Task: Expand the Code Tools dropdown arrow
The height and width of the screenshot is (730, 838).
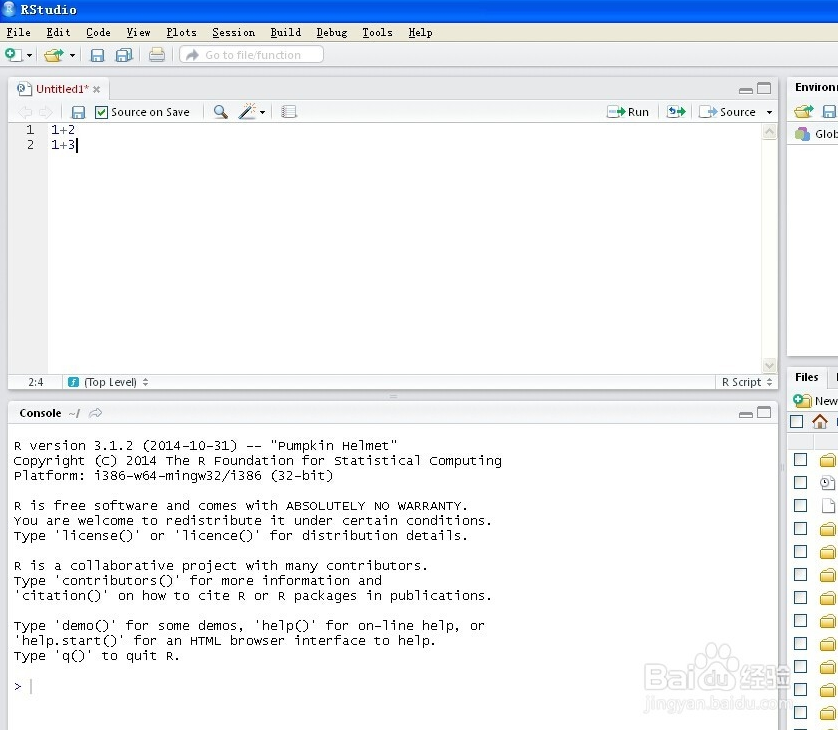Action: click(262, 112)
